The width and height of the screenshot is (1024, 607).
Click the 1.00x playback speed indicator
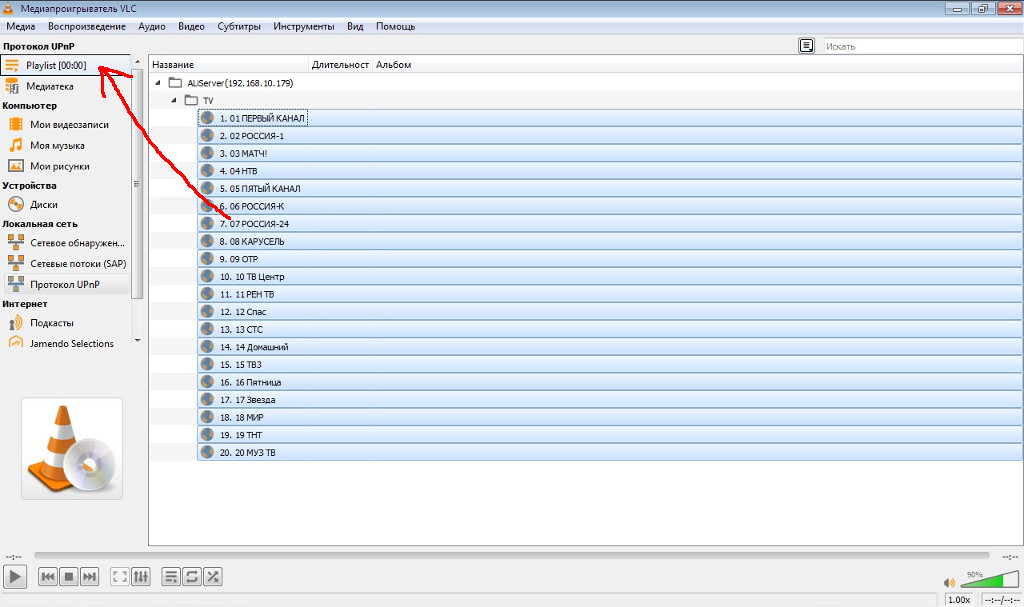click(x=959, y=600)
